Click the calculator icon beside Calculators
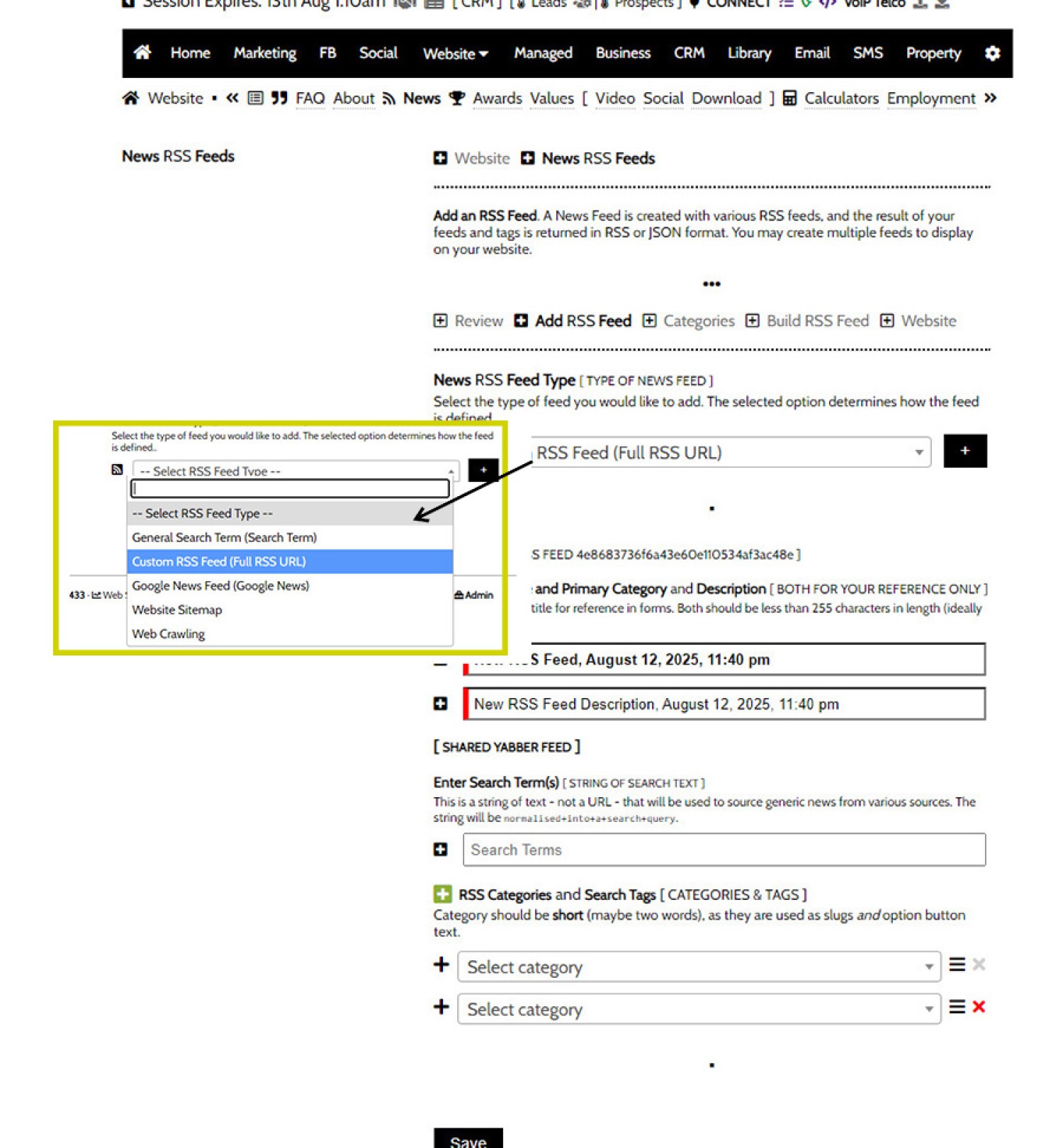This screenshot has width=1063, height=1148. (789, 99)
